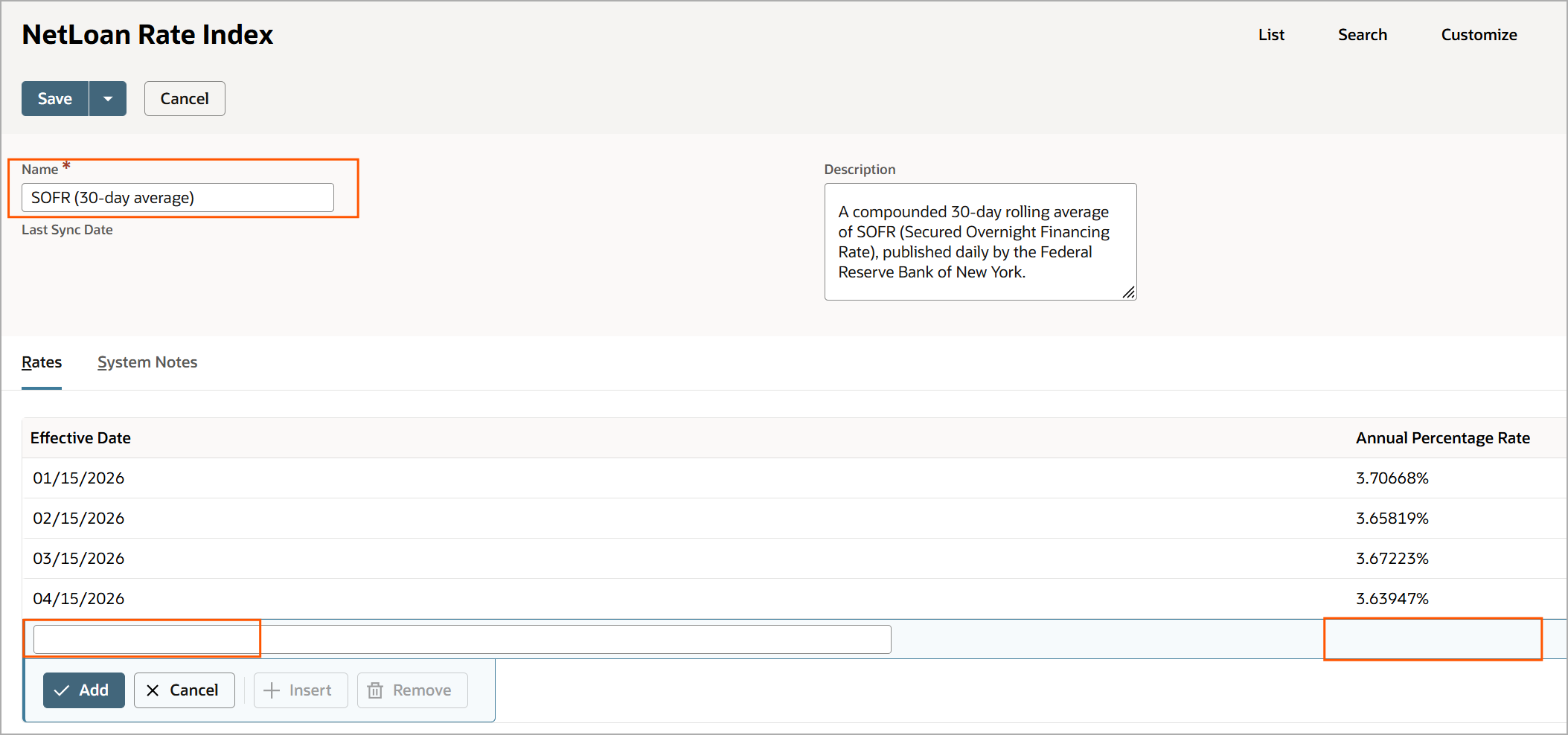1568x735 pixels.
Task: Switch to the Rates tab
Action: click(42, 362)
